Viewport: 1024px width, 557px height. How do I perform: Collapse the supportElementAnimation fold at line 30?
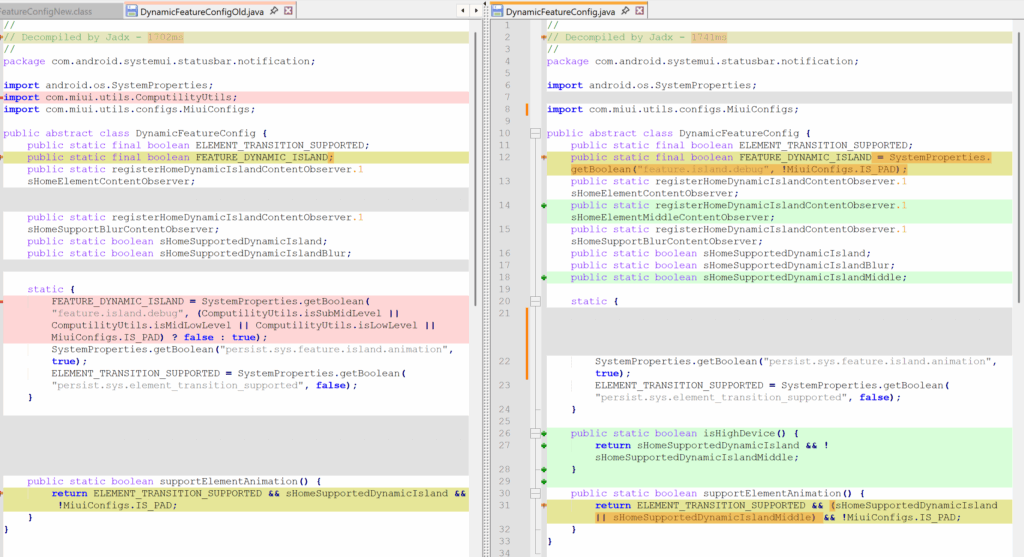pyautogui.click(x=536, y=494)
